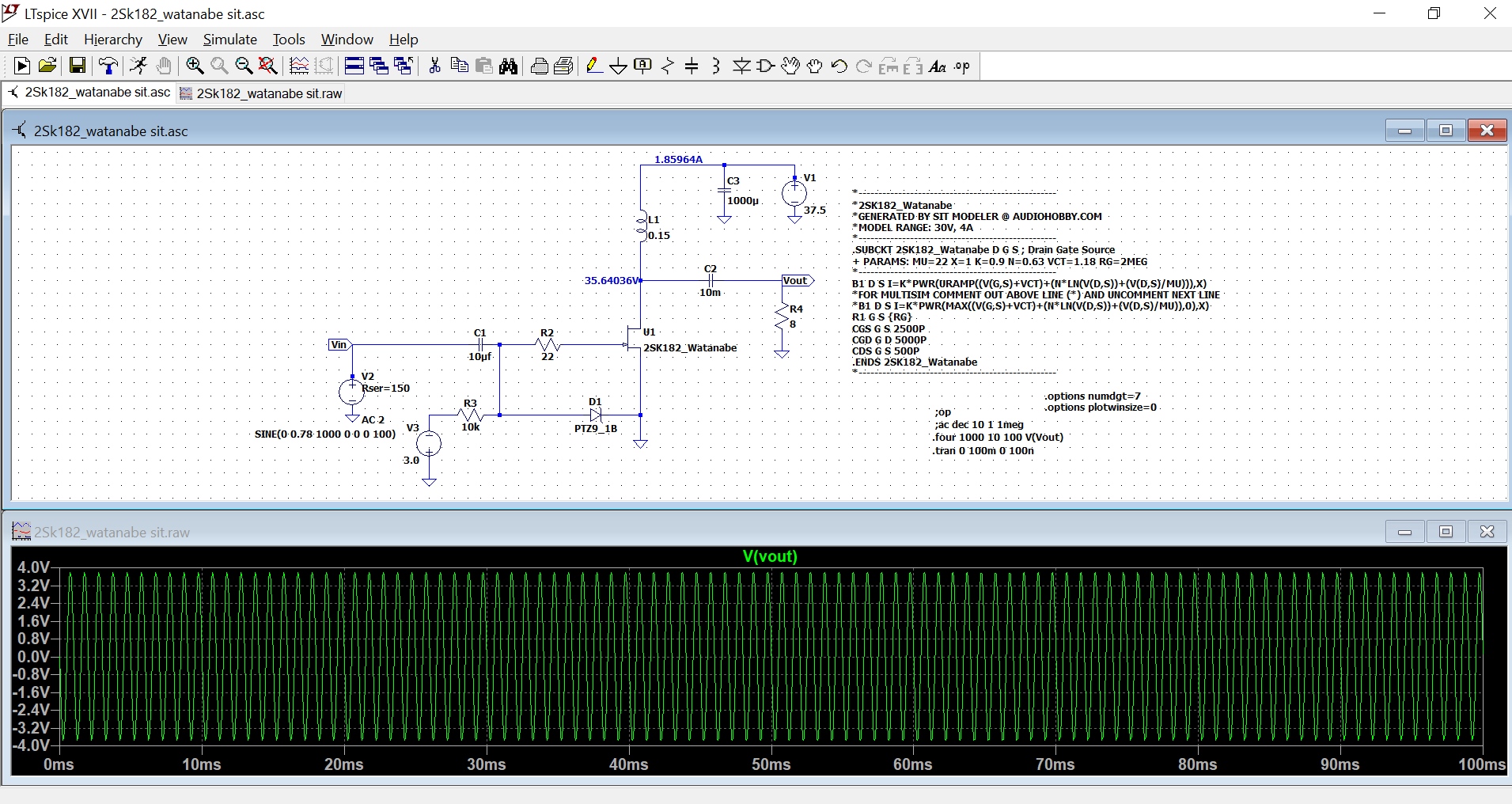Click the '.tran 0 100m 0 100n' directive
This screenshot has width=1512, height=804.
click(x=983, y=451)
